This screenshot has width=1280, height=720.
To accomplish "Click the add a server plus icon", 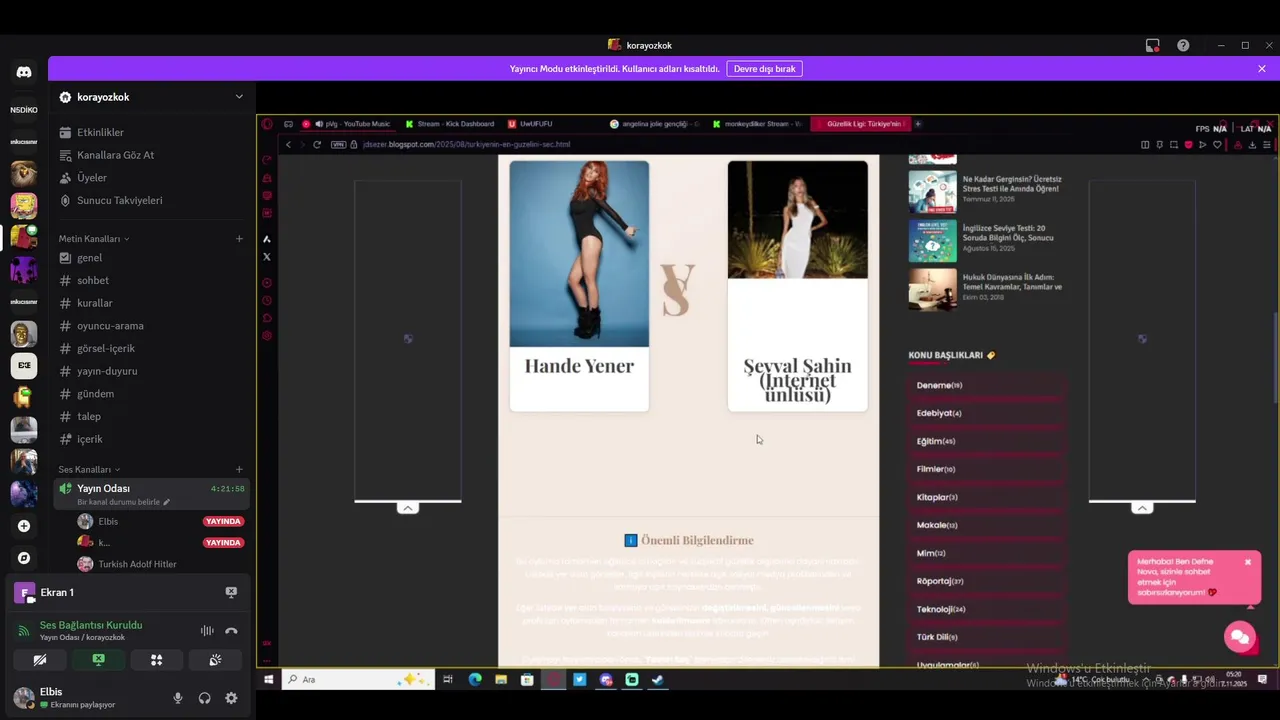I will pos(24,526).
